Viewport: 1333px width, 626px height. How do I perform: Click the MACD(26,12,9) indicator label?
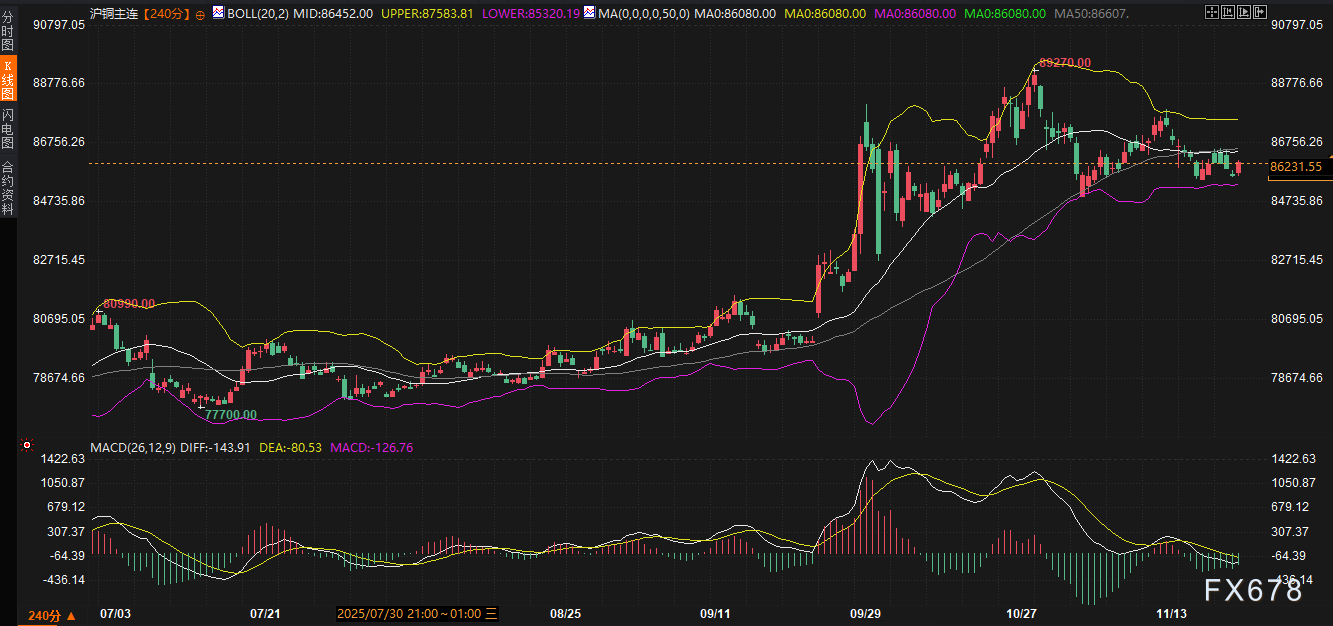pyautogui.click(x=135, y=447)
